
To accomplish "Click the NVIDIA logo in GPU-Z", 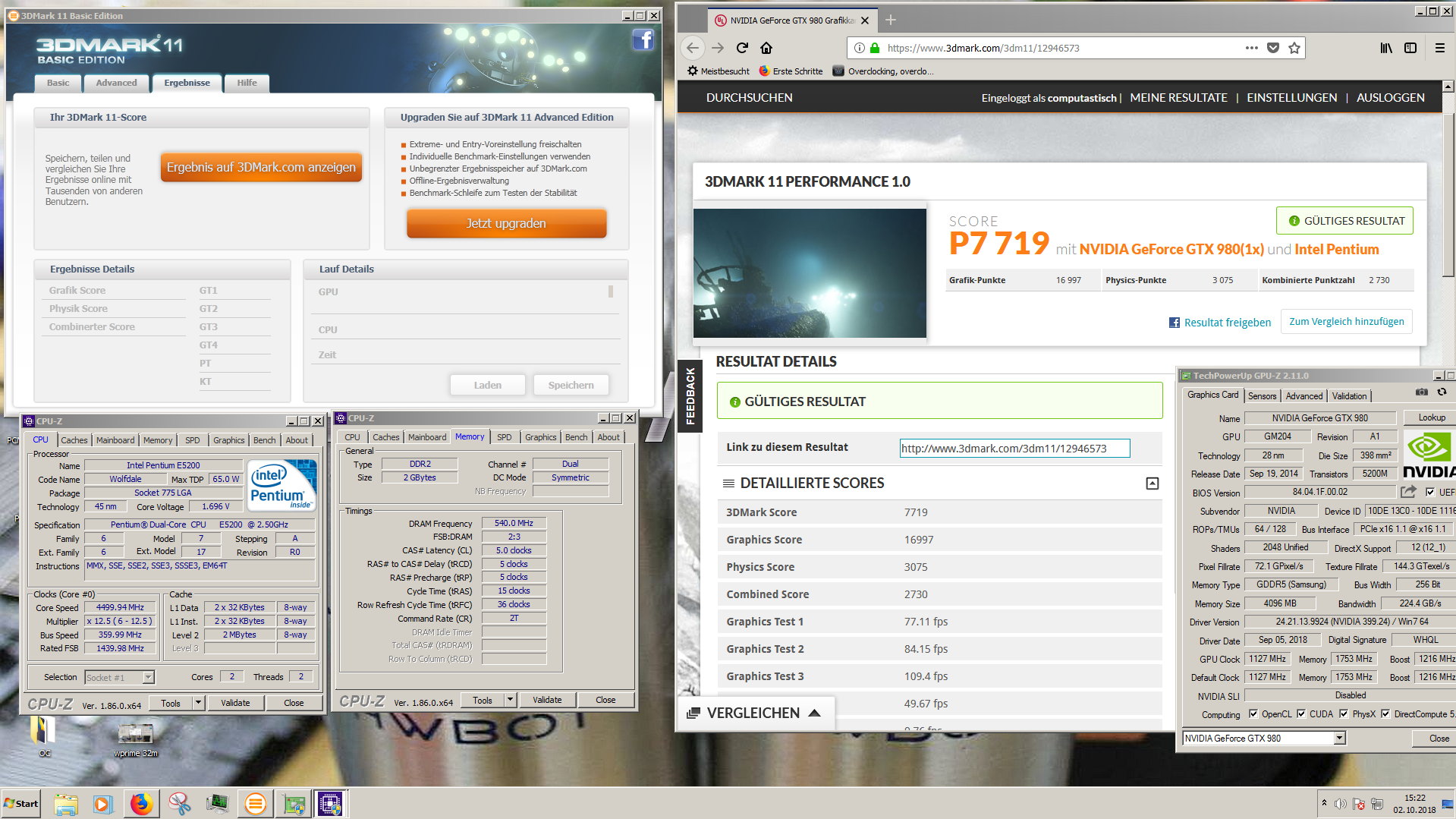I will pos(1429,454).
